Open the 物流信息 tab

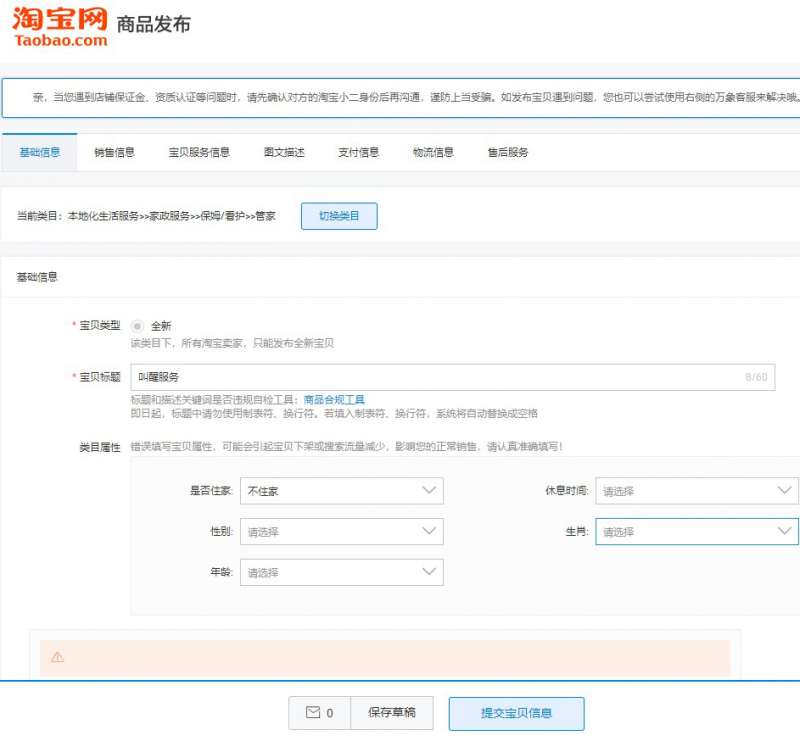(433, 152)
